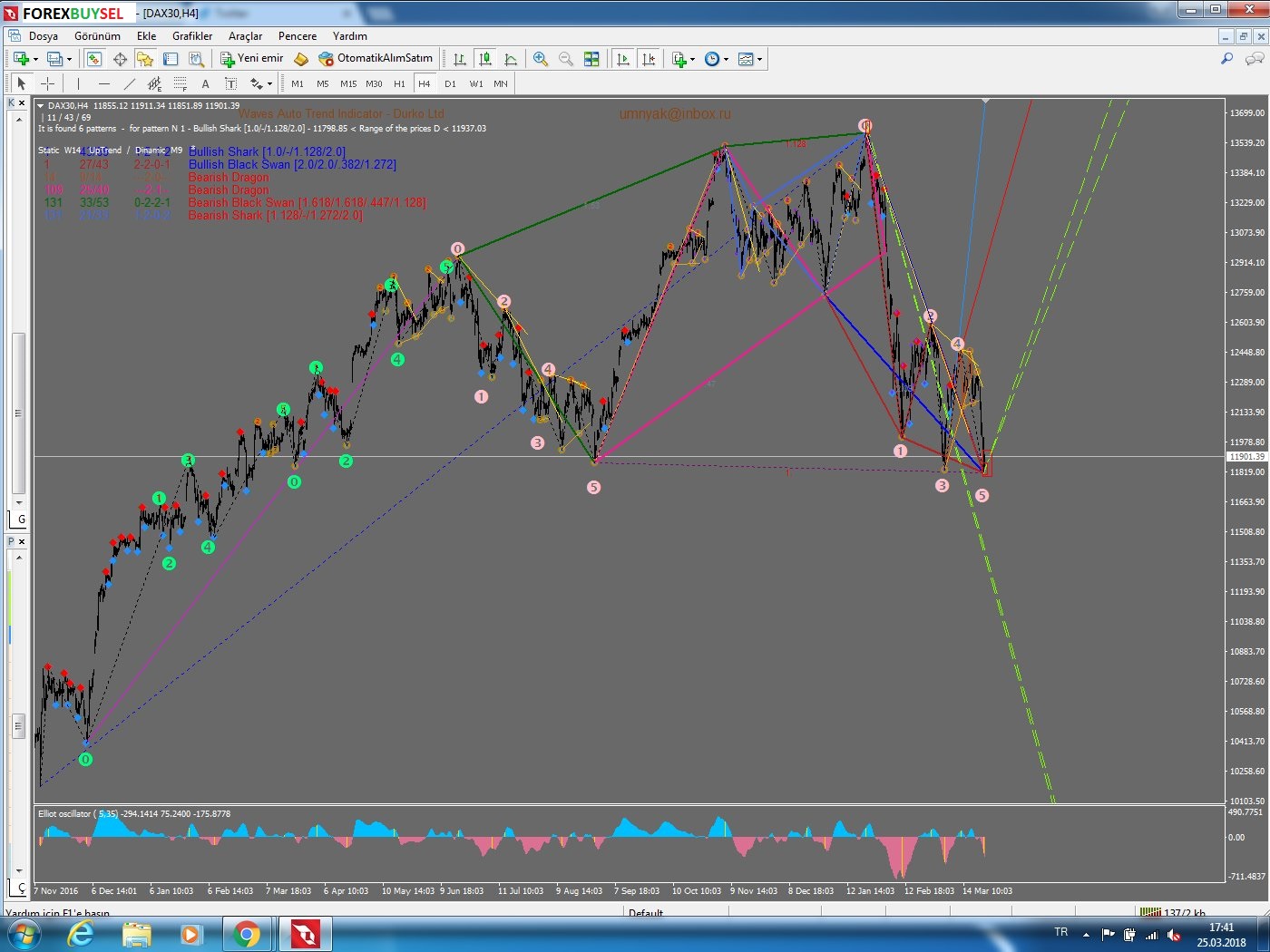Select the Fibonacci retracement tool

tap(181, 83)
